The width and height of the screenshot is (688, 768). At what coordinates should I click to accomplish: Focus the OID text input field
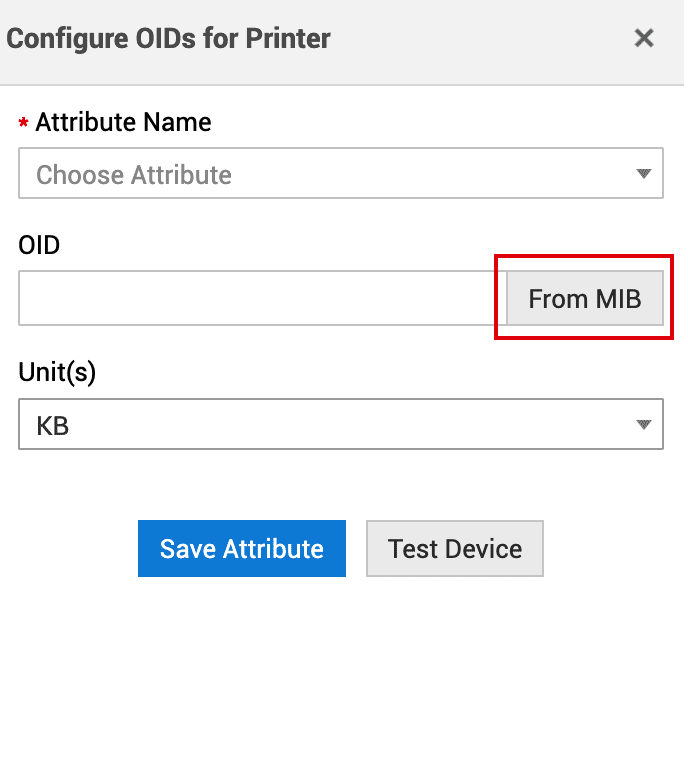coord(262,298)
